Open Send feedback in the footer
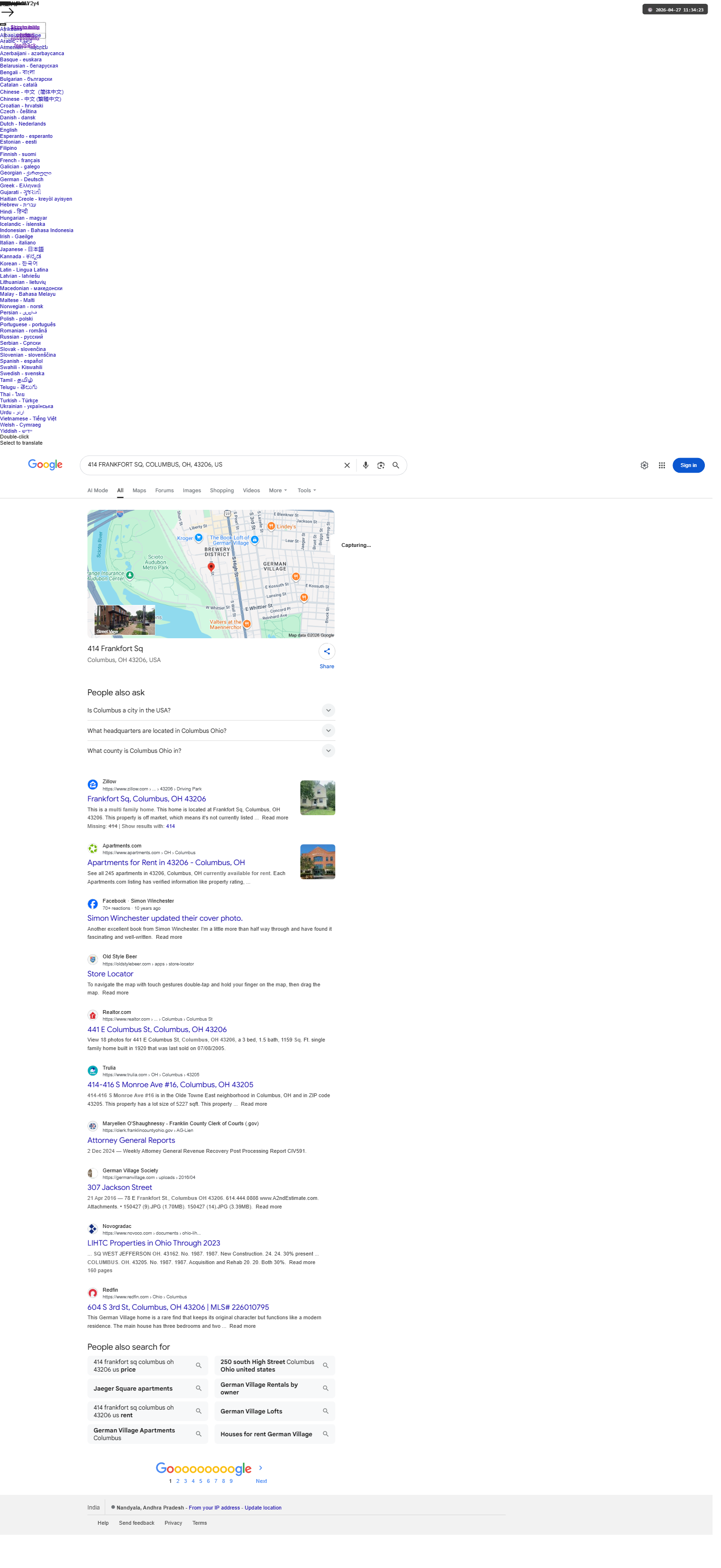The height and width of the screenshot is (1568, 721). [x=136, y=1524]
